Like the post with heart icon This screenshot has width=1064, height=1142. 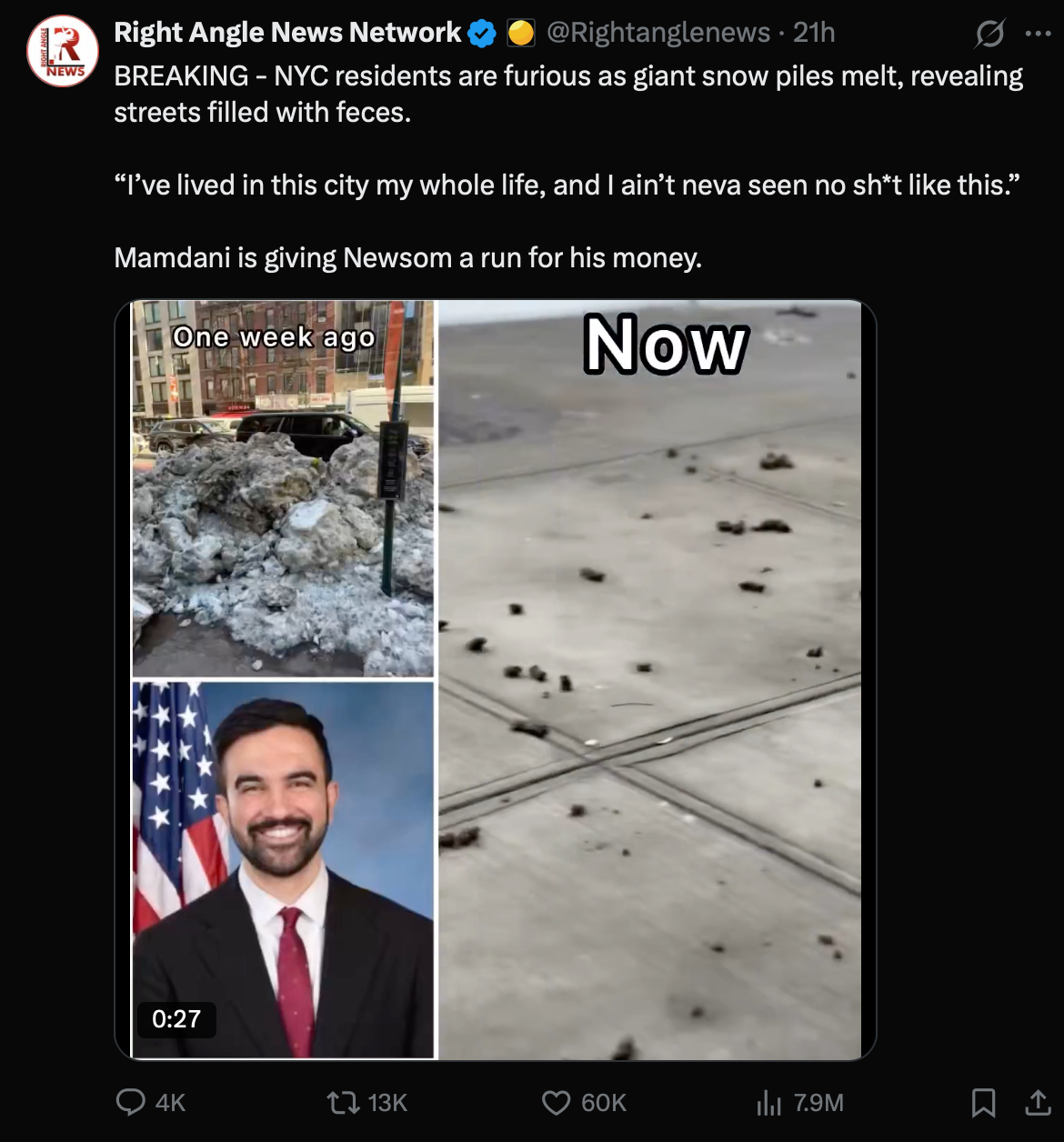[556, 1102]
